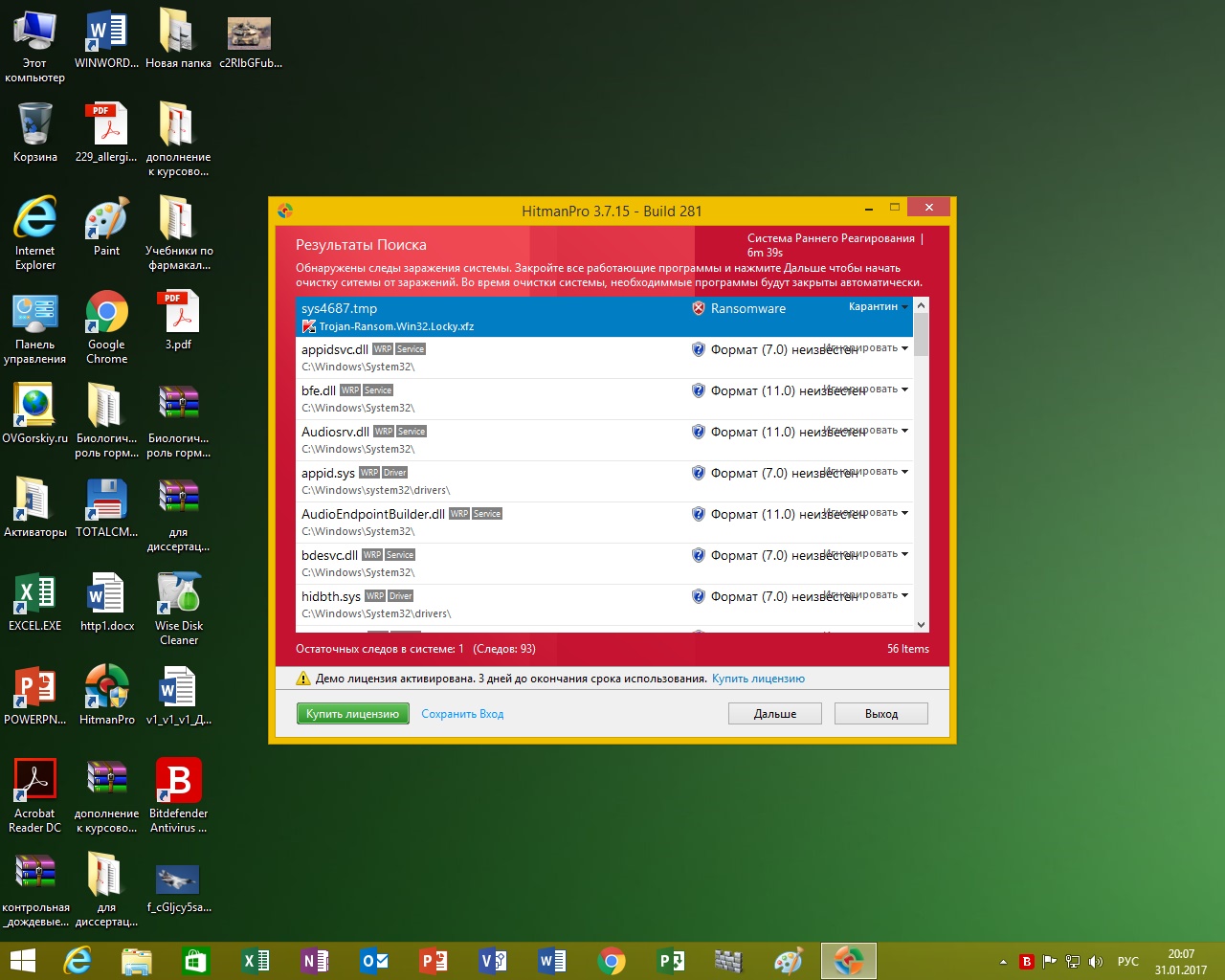The height and width of the screenshot is (980, 1225).
Task: Click the Ransomware threat shield icon
Action: pyautogui.click(x=699, y=308)
